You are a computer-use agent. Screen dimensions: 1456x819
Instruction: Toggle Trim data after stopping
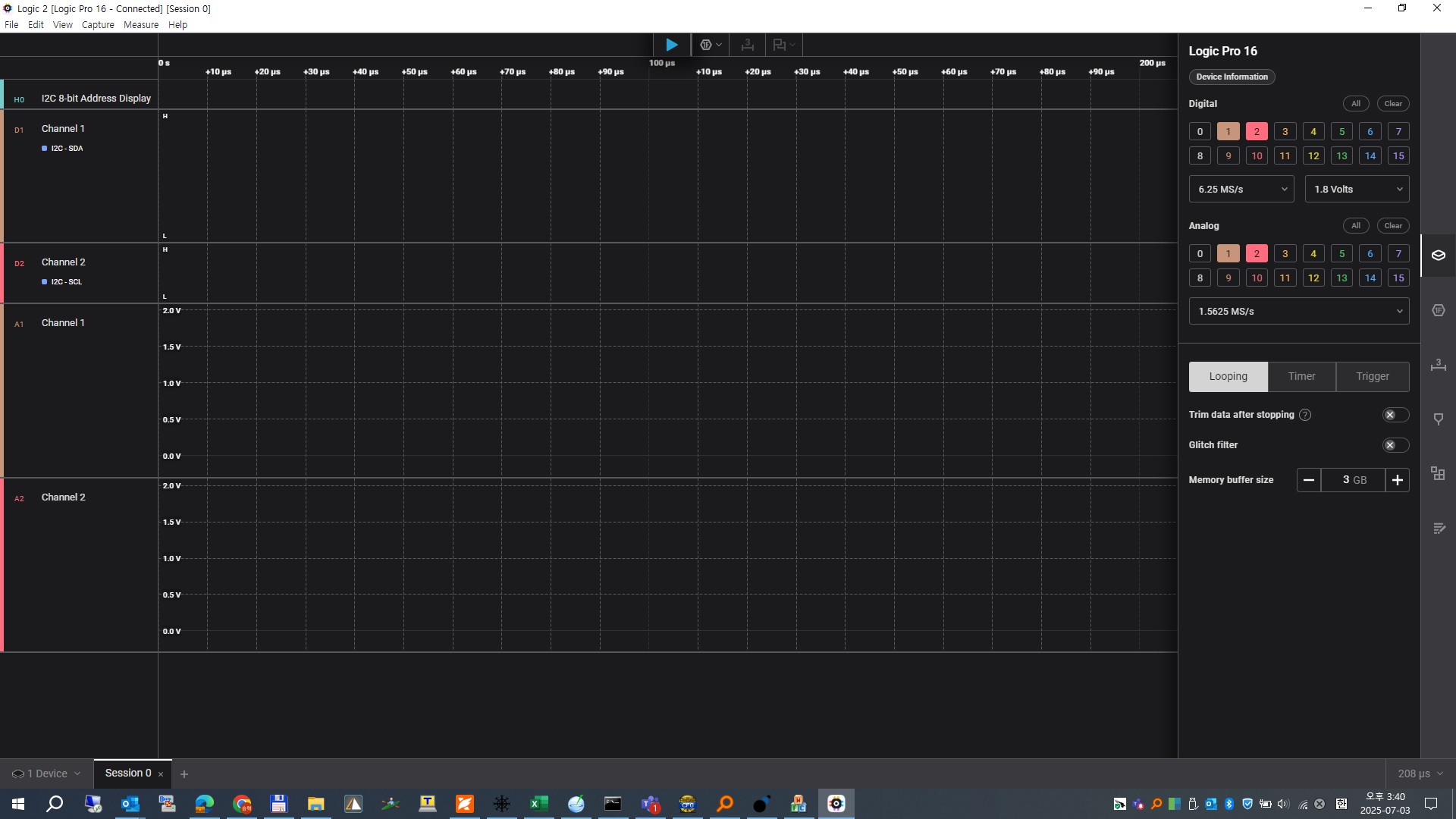click(1395, 415)
